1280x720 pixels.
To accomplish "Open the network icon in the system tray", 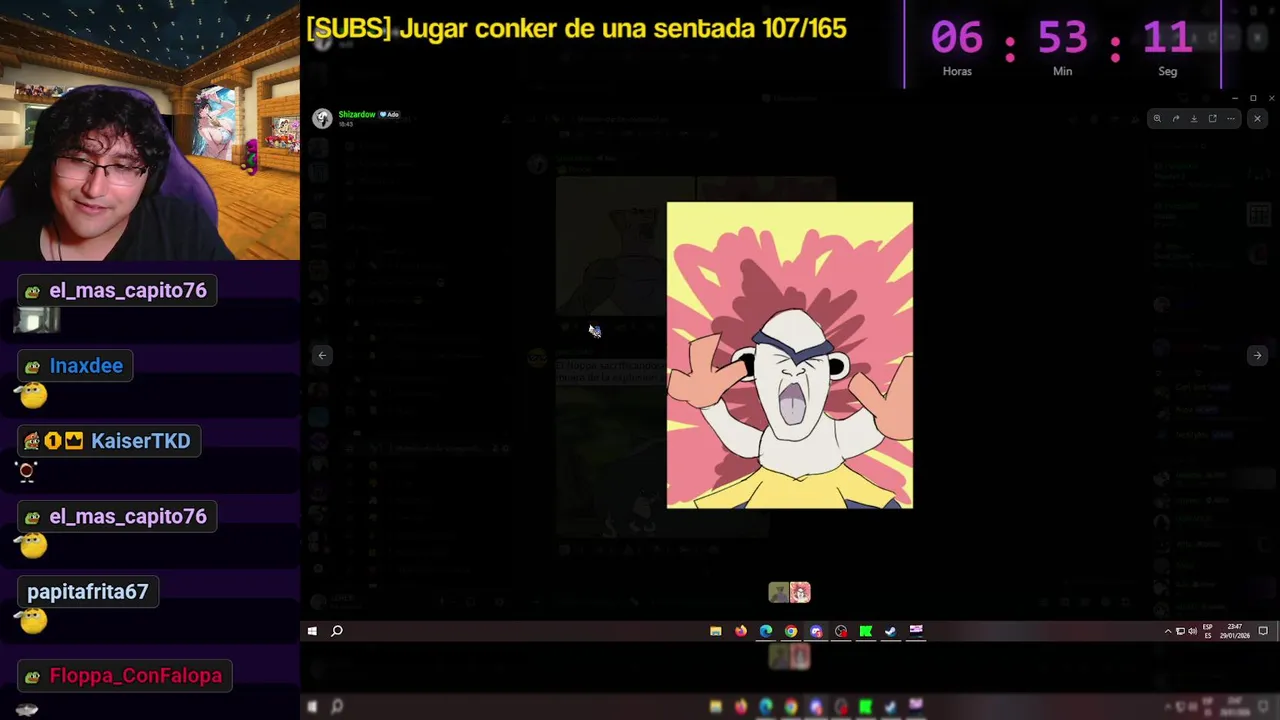I will [x=1180, y=631].
